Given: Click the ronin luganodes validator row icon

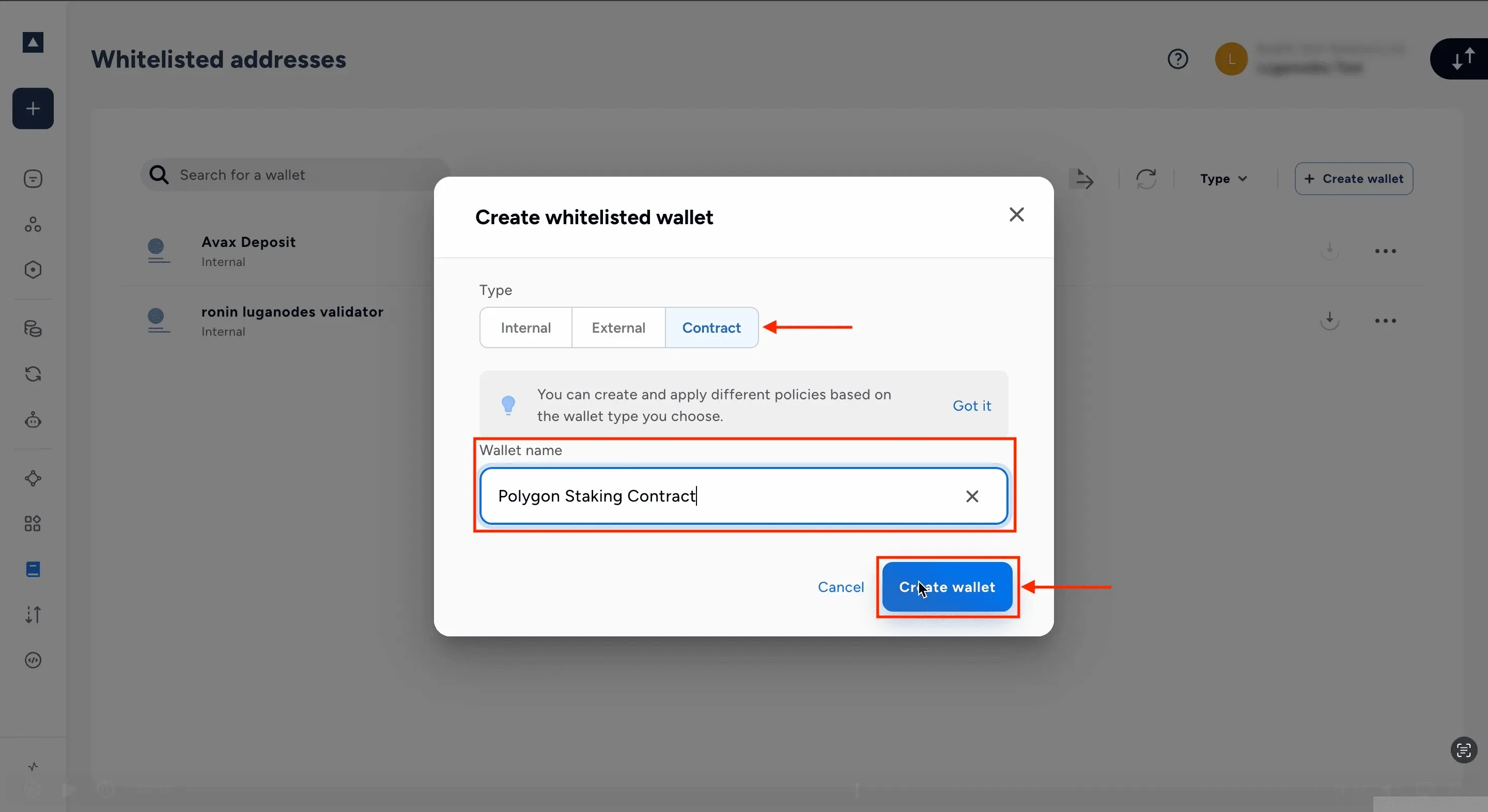Looking at the screenshot, I should point(158,321).
